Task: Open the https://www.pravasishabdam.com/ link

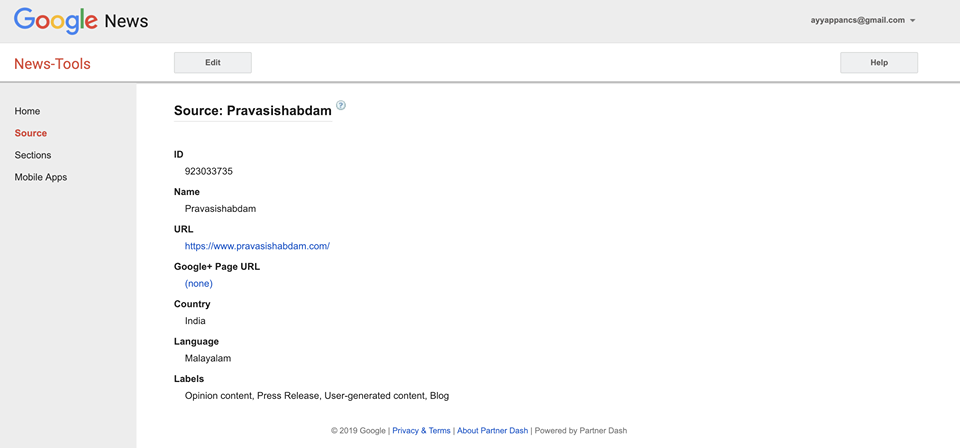Action: 257,246
